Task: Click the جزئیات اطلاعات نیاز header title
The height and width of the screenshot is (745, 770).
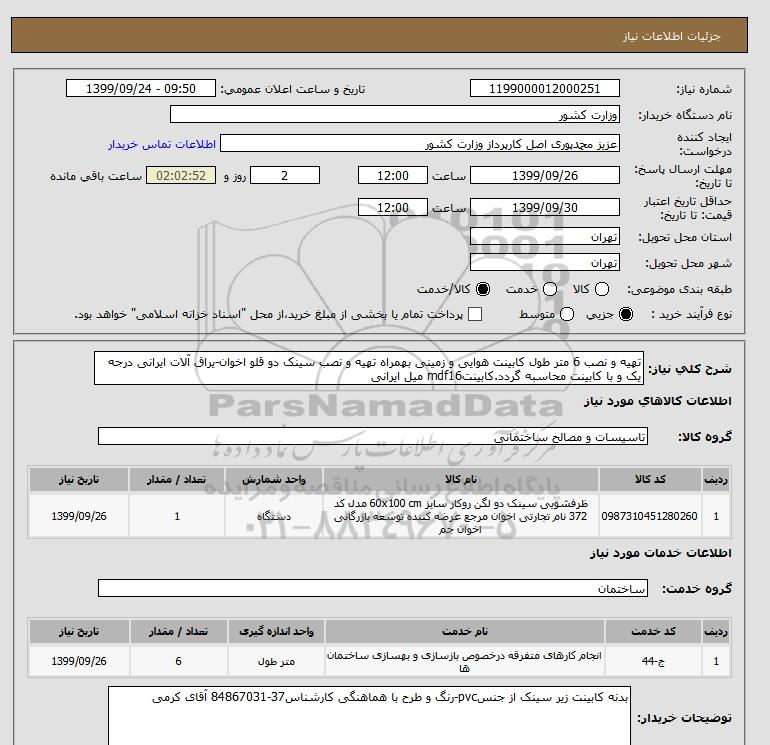Action: 671,36
